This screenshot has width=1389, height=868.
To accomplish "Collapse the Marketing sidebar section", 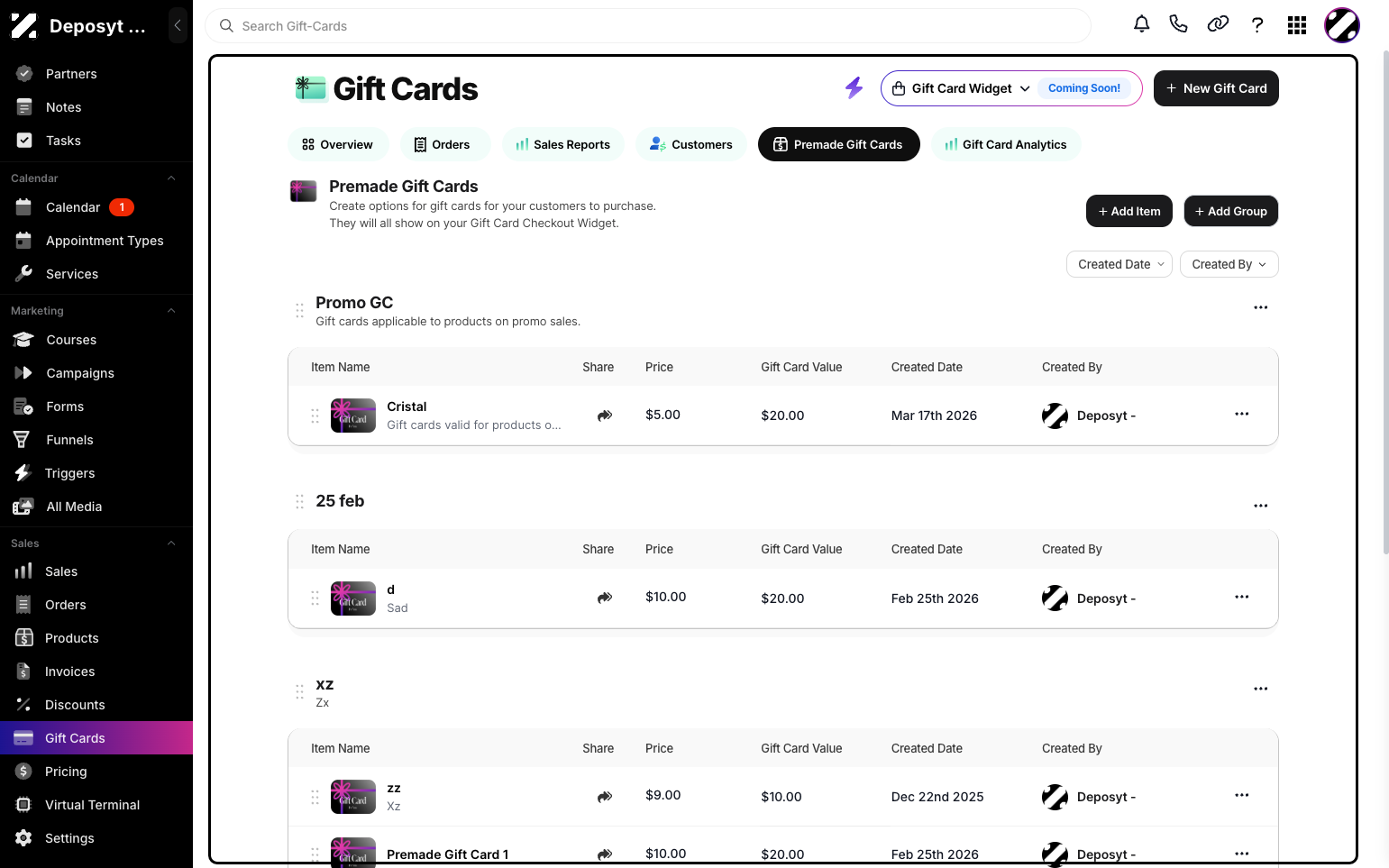I will [x=171, y=311].
